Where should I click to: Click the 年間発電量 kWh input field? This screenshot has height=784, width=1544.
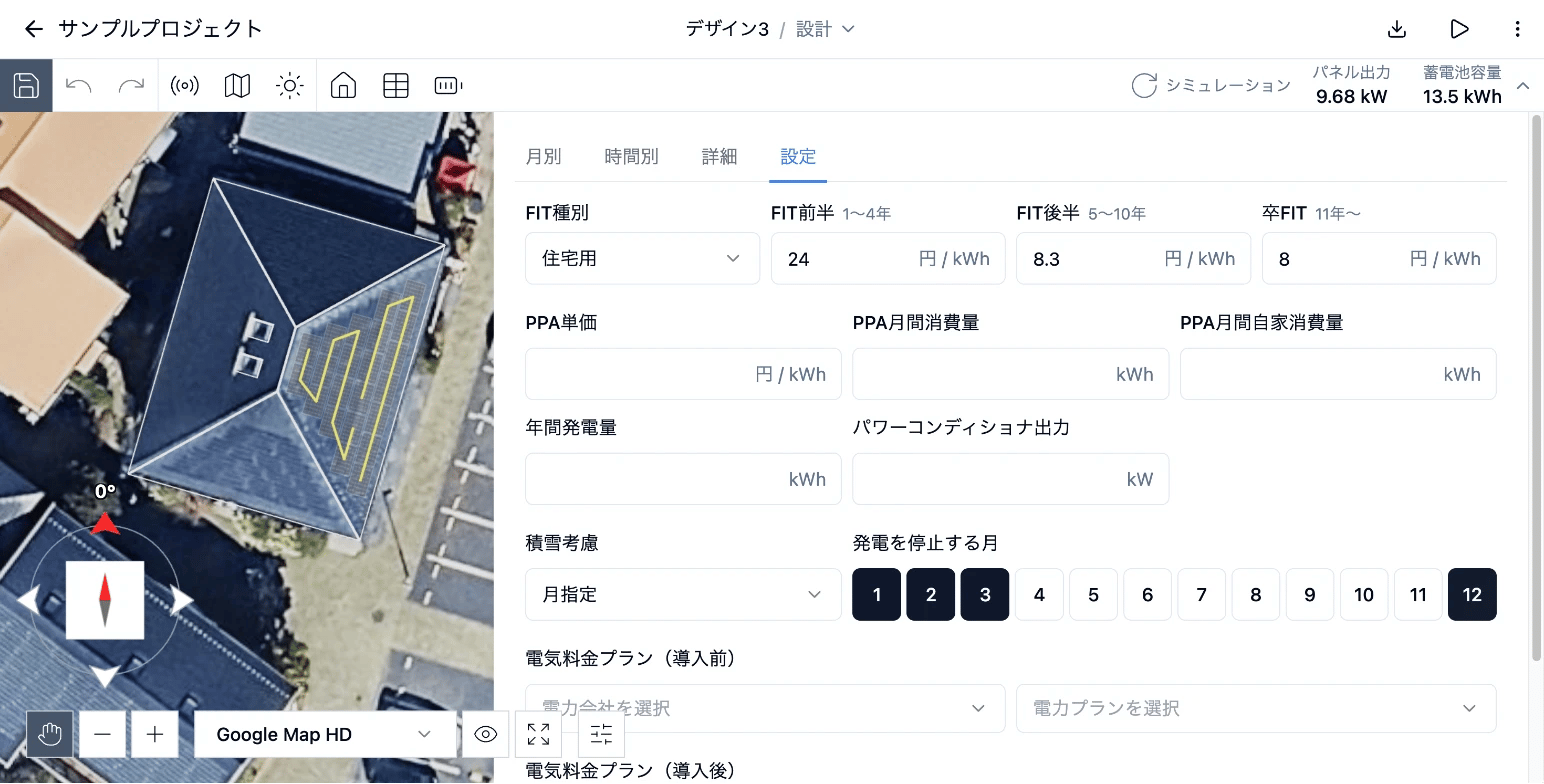coord(683,479)
